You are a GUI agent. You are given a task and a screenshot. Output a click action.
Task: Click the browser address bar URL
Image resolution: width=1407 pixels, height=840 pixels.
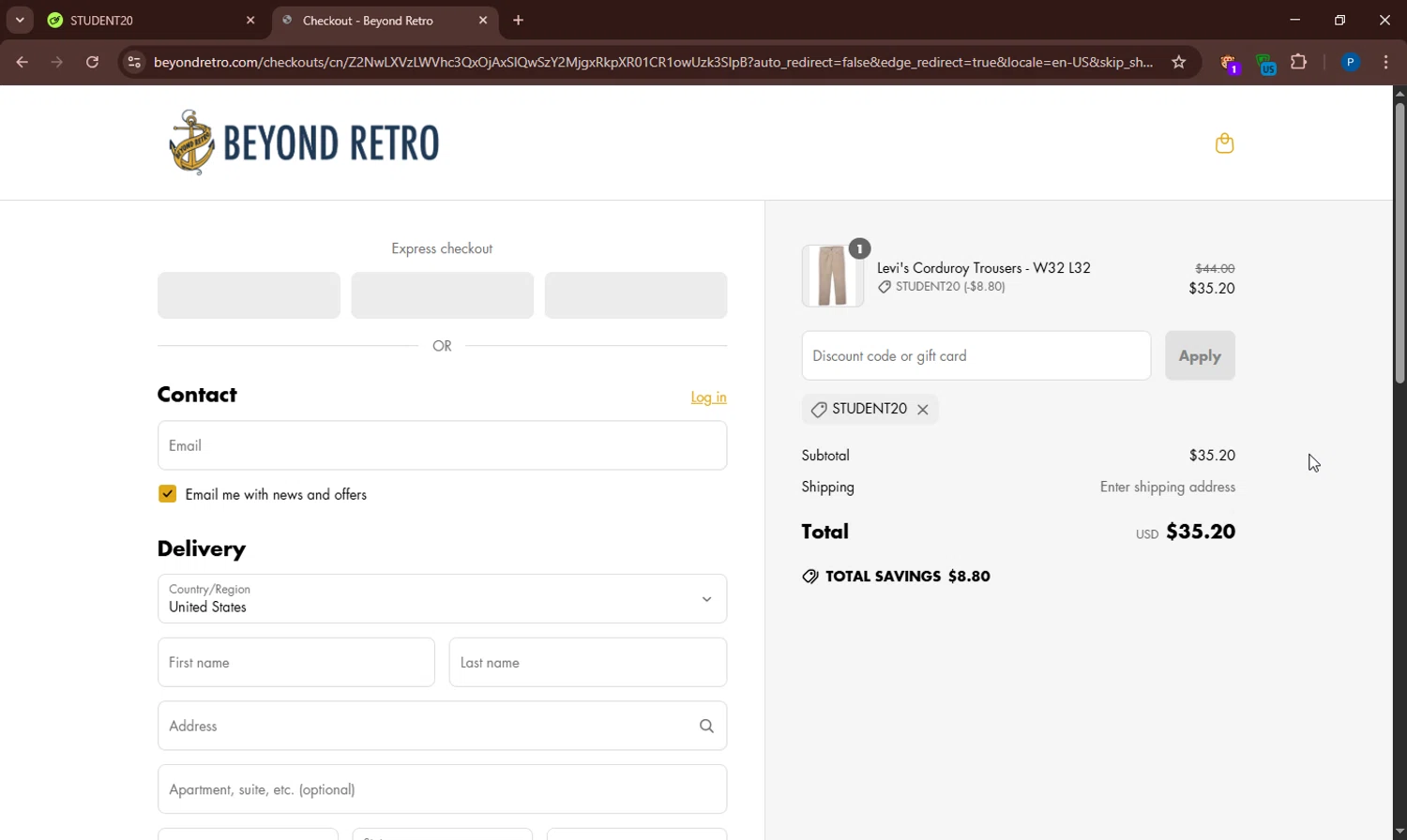653,62
